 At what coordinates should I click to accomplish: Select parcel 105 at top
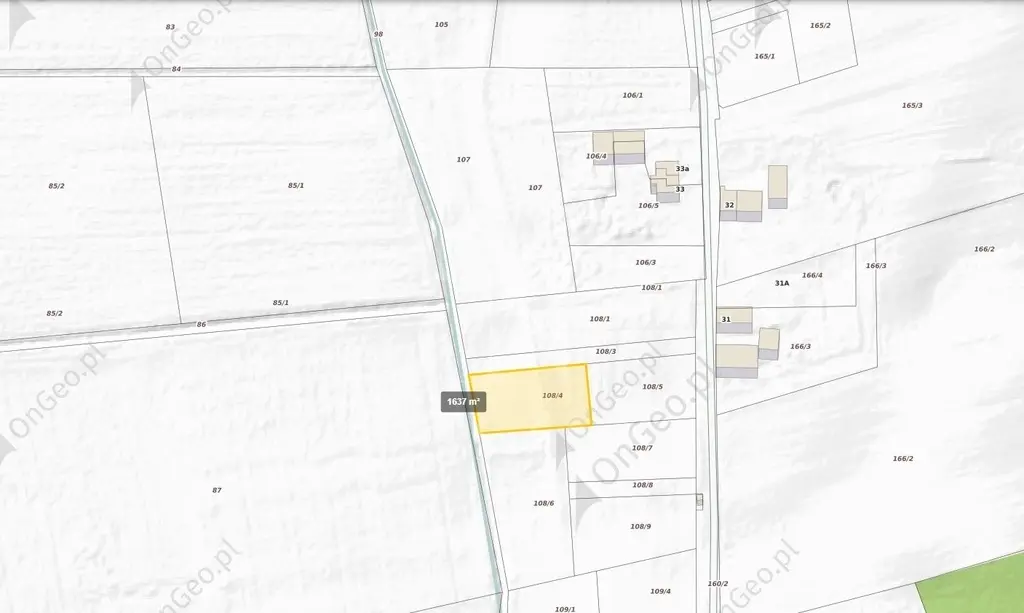[441, 25]
